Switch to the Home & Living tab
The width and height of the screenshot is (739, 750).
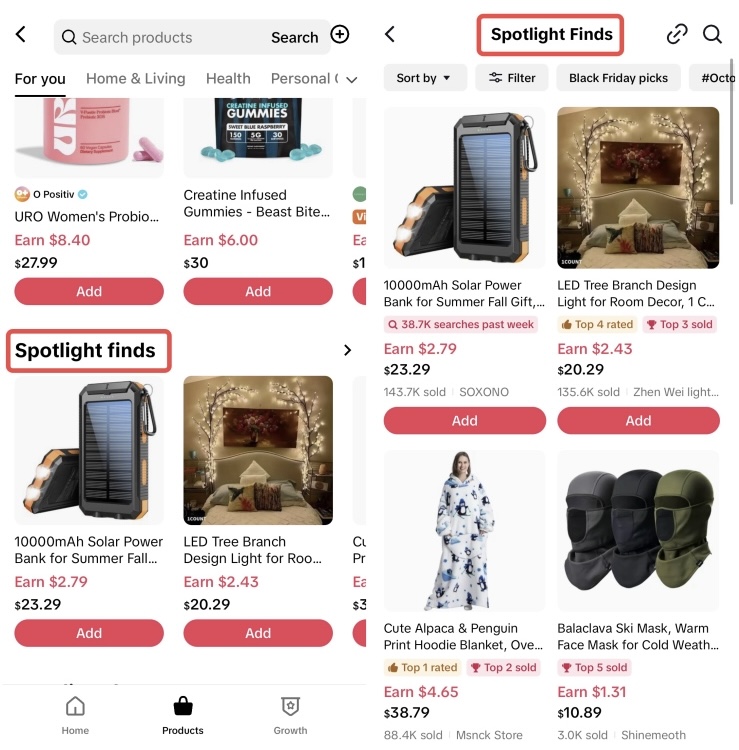pos(135,78)
